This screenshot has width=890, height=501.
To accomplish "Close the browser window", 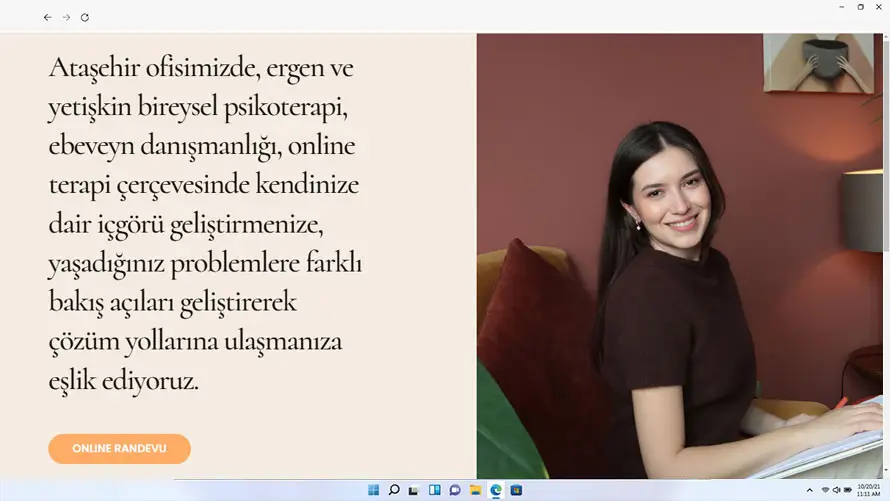I will click(x=879, y=7).
